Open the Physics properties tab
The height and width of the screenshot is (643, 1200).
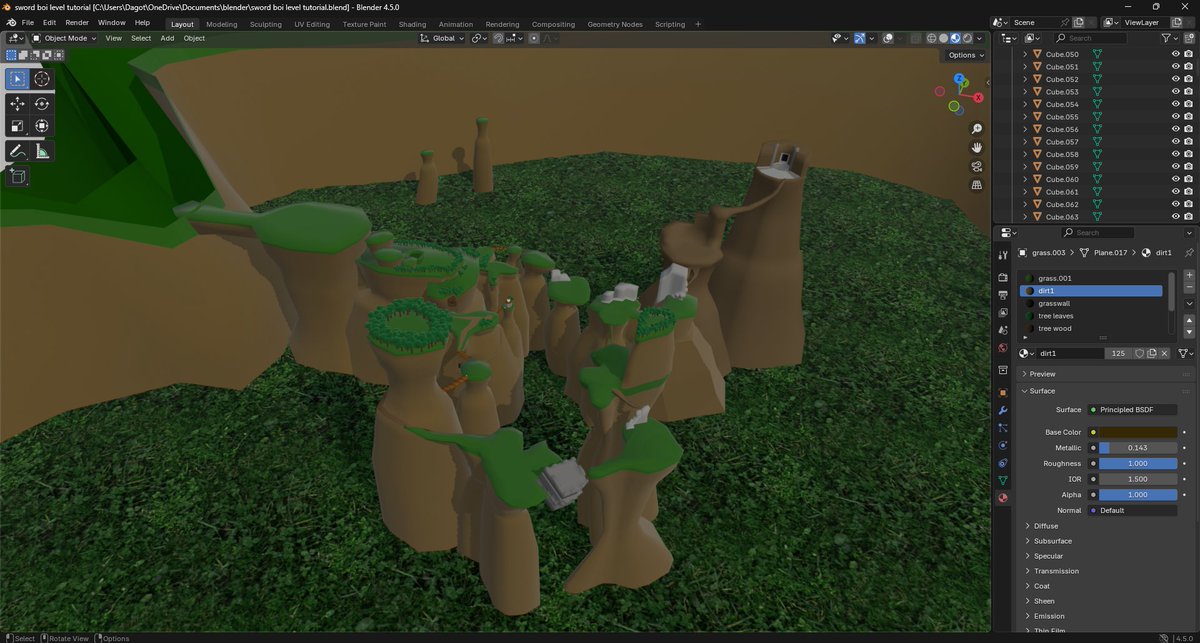pyautogui.click(x=1003, y=445)
